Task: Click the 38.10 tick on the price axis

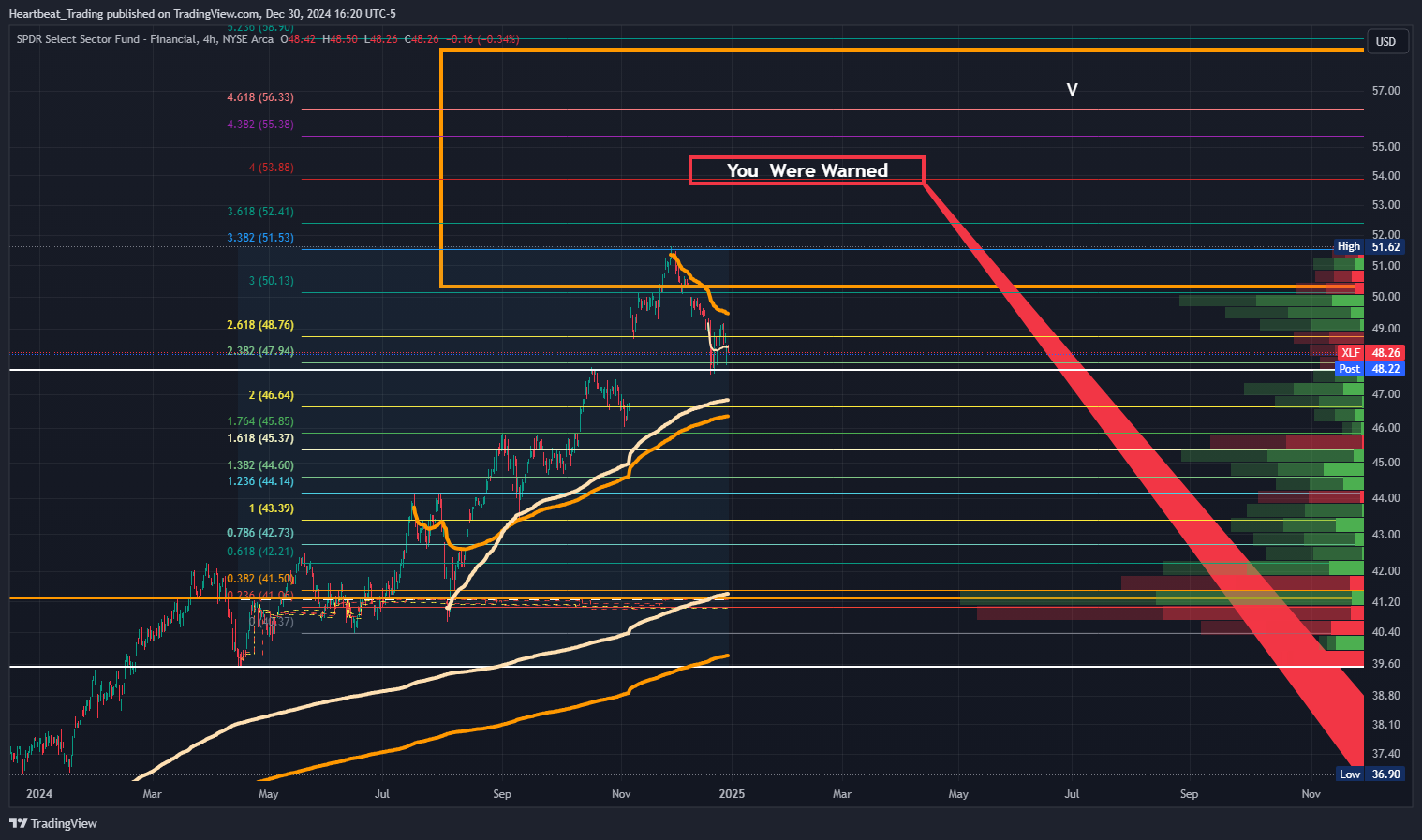Action: [x=1386, y=725]
